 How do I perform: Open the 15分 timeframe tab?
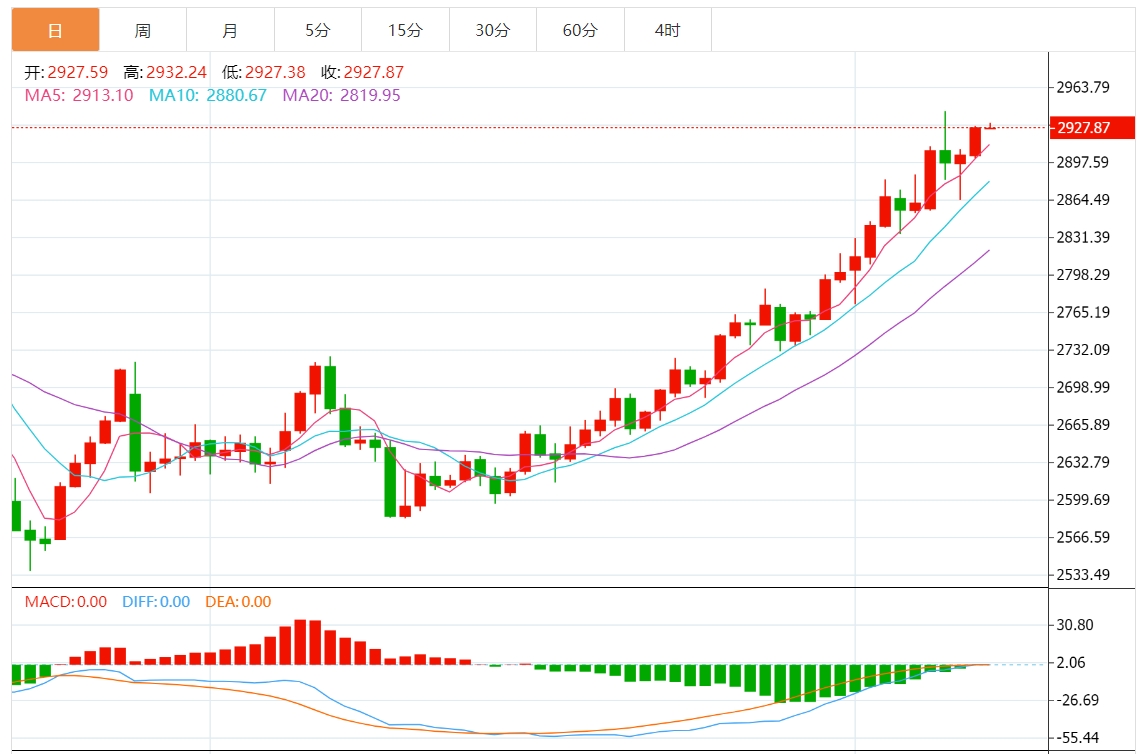click(405, 30)
